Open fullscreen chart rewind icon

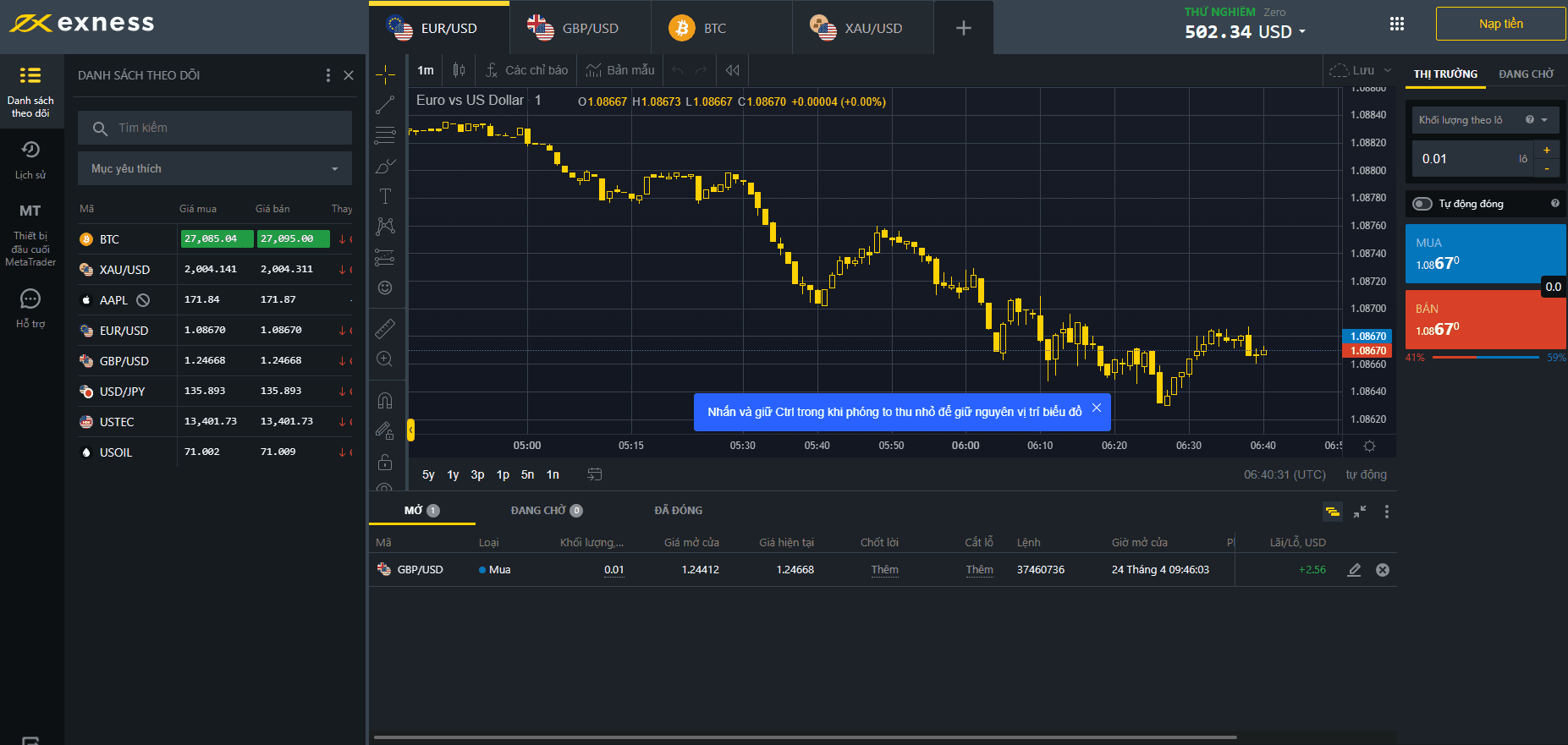click(x=733, y=70)
